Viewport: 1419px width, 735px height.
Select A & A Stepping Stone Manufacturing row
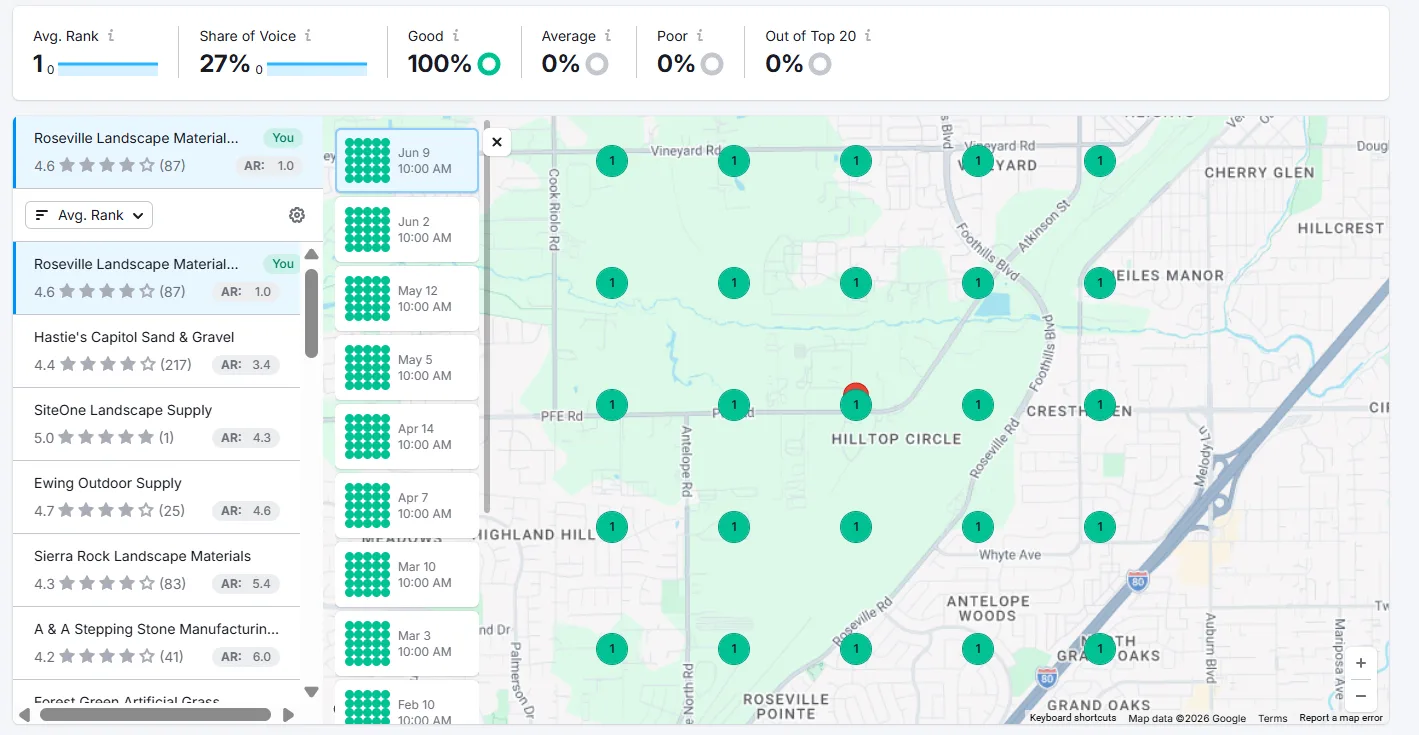[156, 643]
